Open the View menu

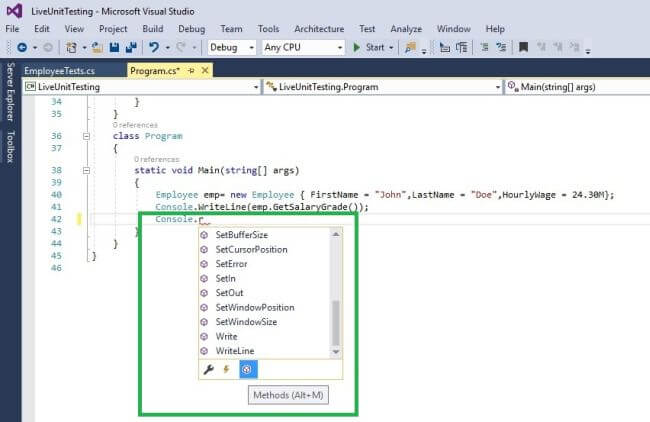[x=74, y=29]
